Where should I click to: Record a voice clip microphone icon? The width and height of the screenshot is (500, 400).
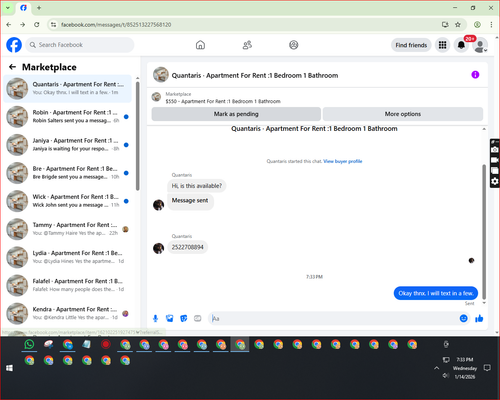[x=155, y=318]
